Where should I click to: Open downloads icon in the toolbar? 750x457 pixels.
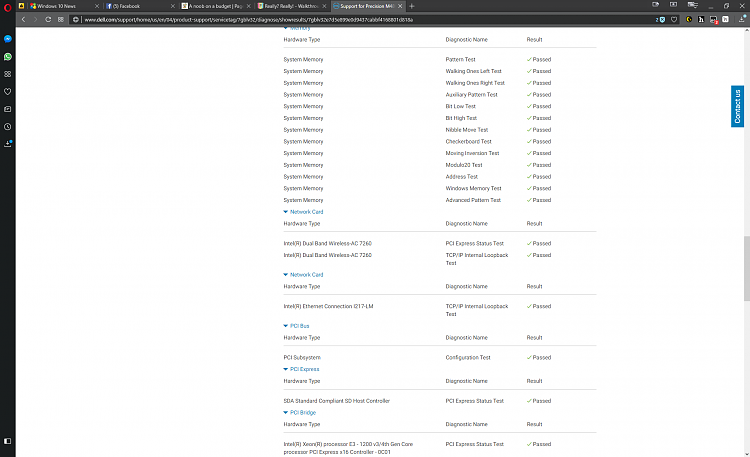coord(742,19)
